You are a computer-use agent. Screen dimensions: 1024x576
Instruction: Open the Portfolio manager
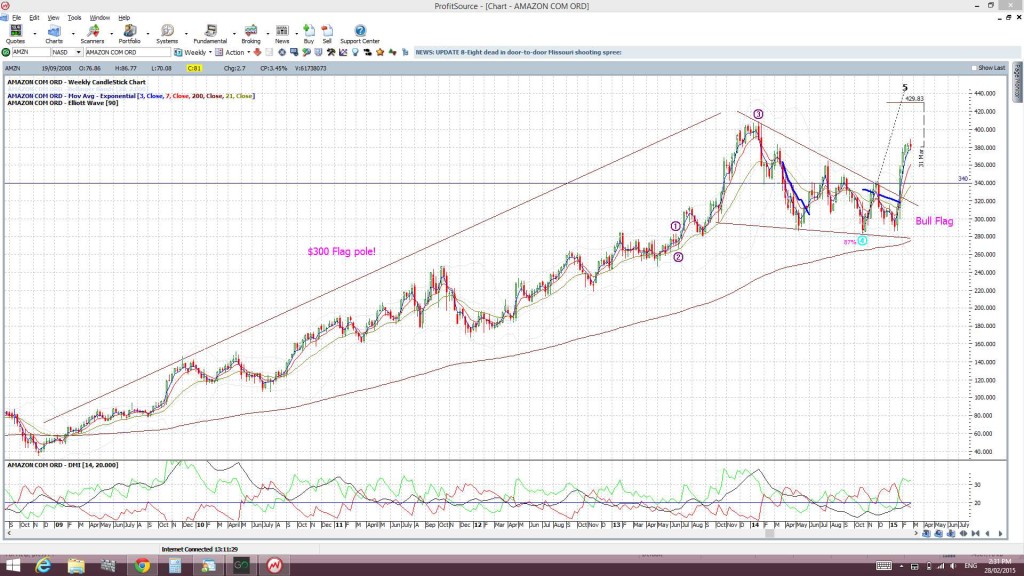(129, 34)
